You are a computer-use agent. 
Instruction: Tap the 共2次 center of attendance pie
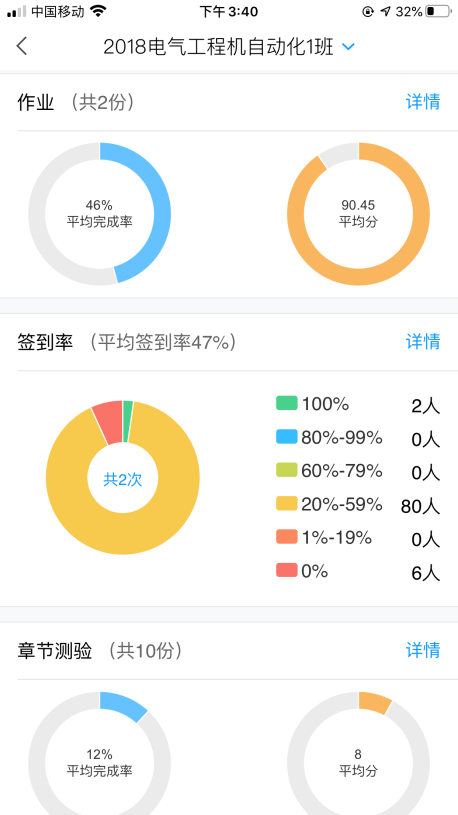(123, 479)
